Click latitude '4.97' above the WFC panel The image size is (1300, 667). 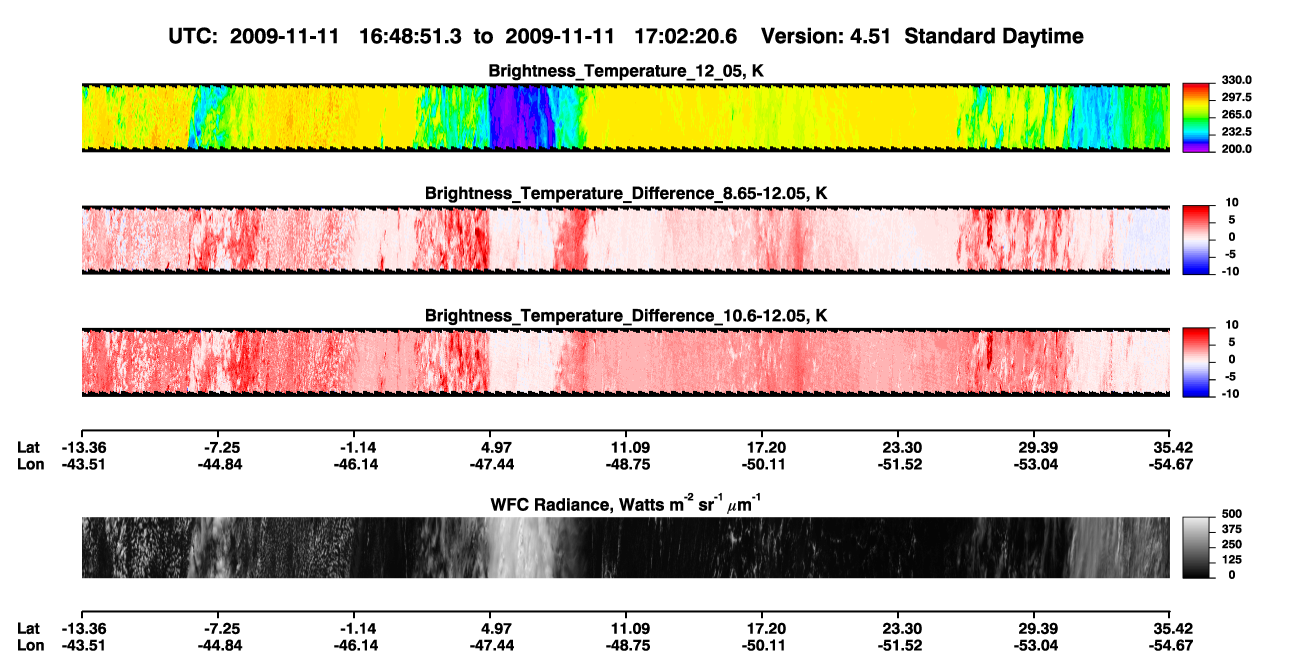[496, 447]
